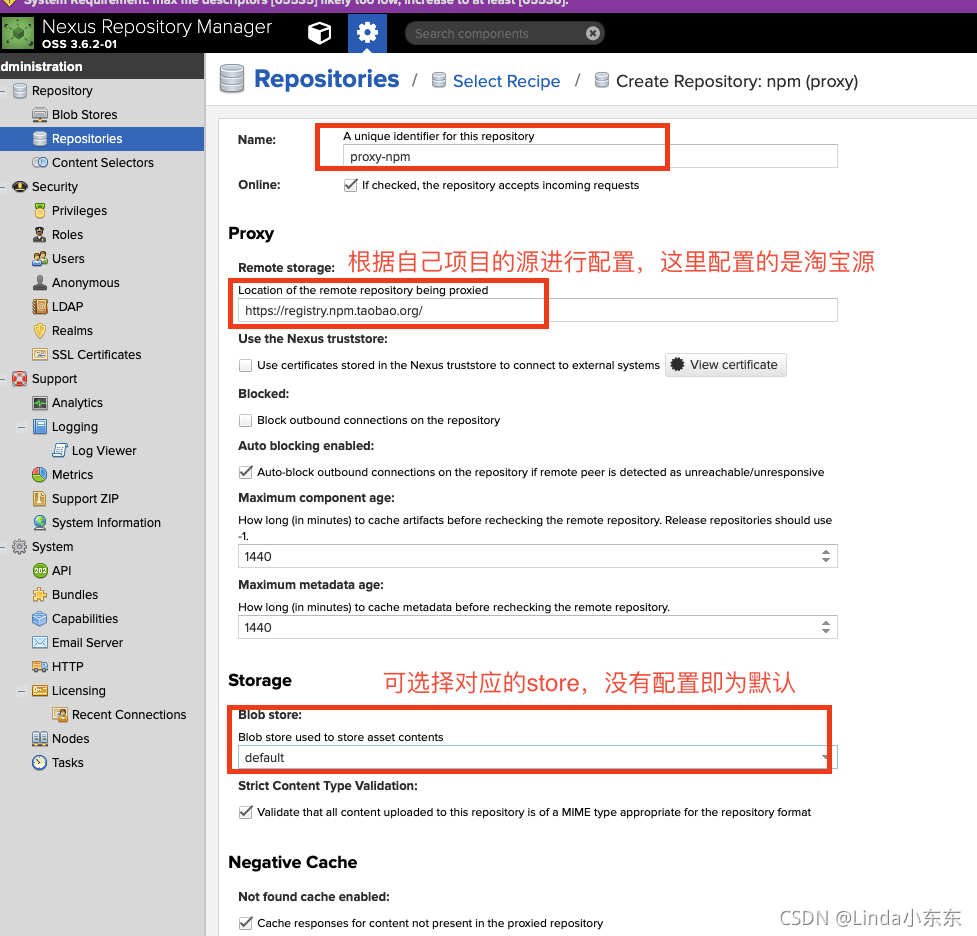Viewport: 977px width, 936px height.
Task: Click the Blob Stores icon in sidebar
Action: [40, 115]
